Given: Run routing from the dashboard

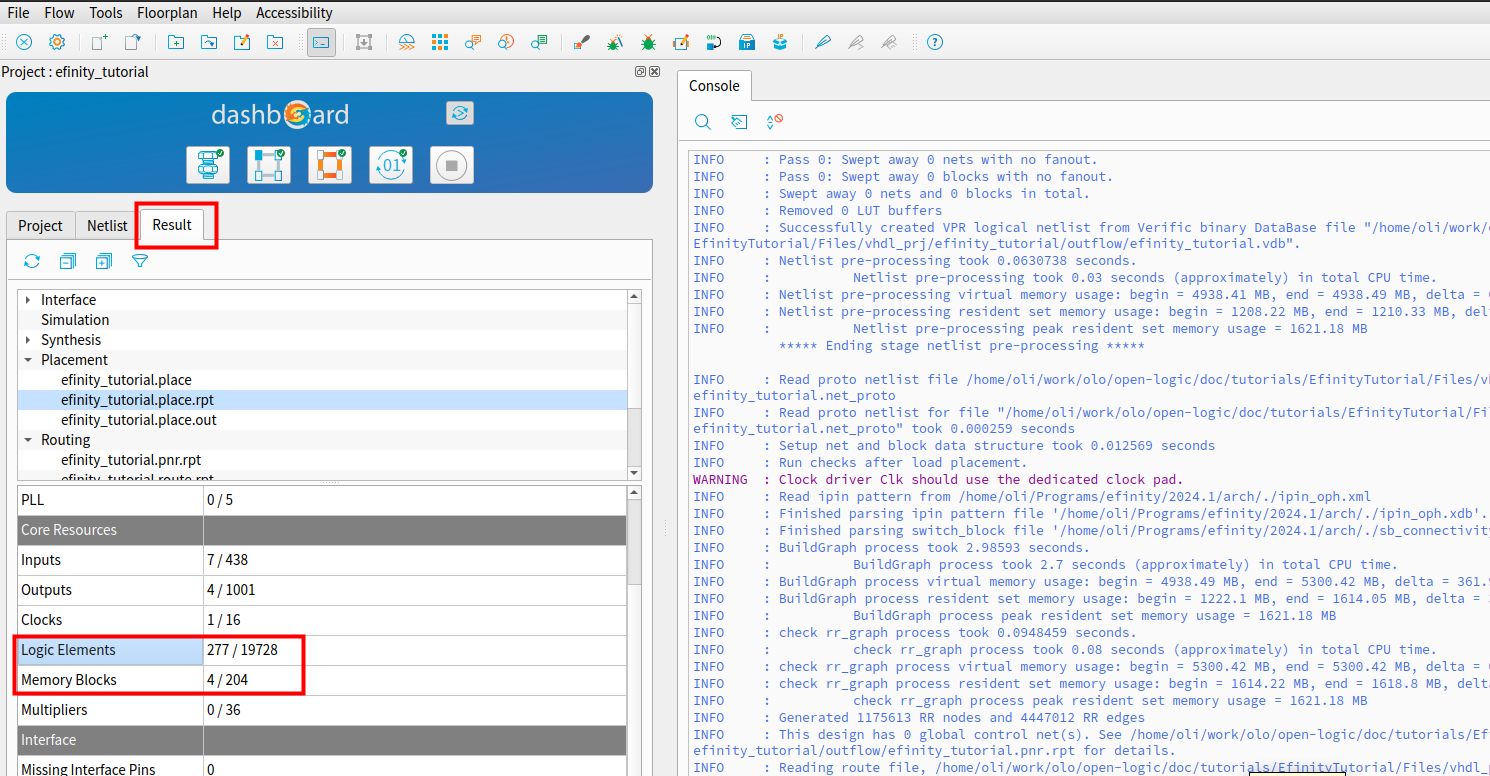Looking at the screenshot, I should point(330,165).
